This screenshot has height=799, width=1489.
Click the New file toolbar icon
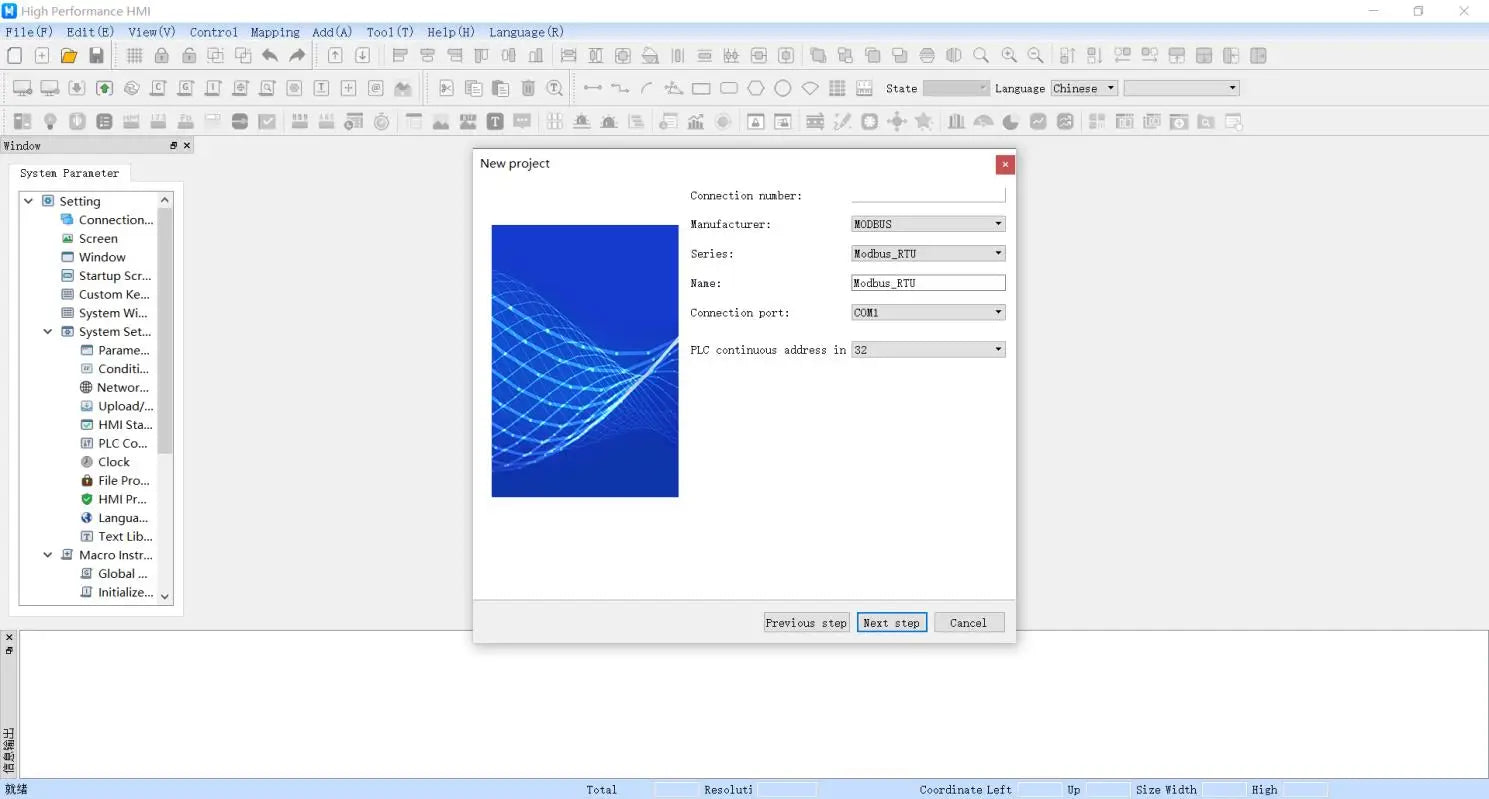click(14, 56)
